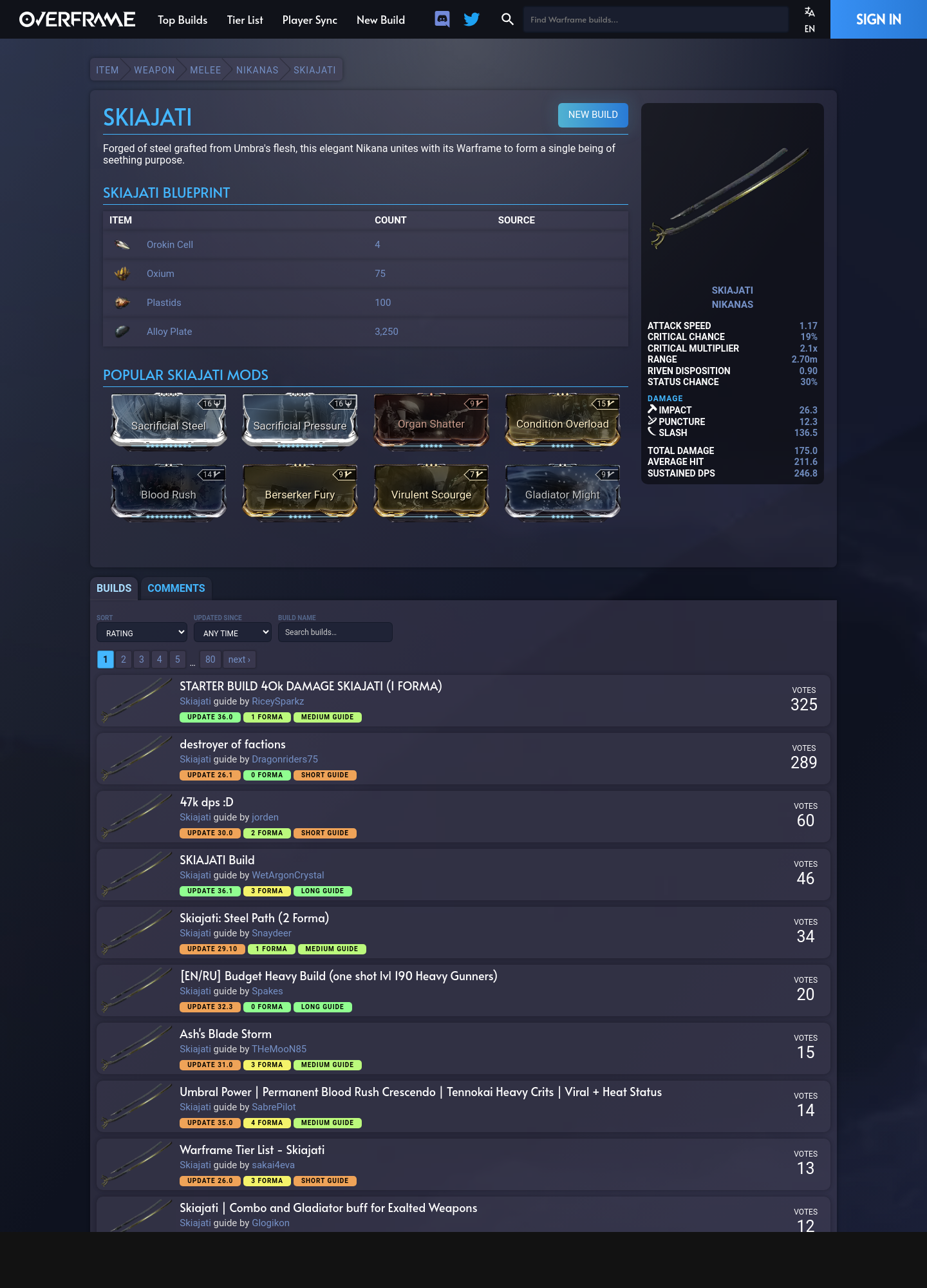This screenshot has height=1288, width=927.
Task: Click thumbnail of 47k dps build
Action: tap(136, 817)
